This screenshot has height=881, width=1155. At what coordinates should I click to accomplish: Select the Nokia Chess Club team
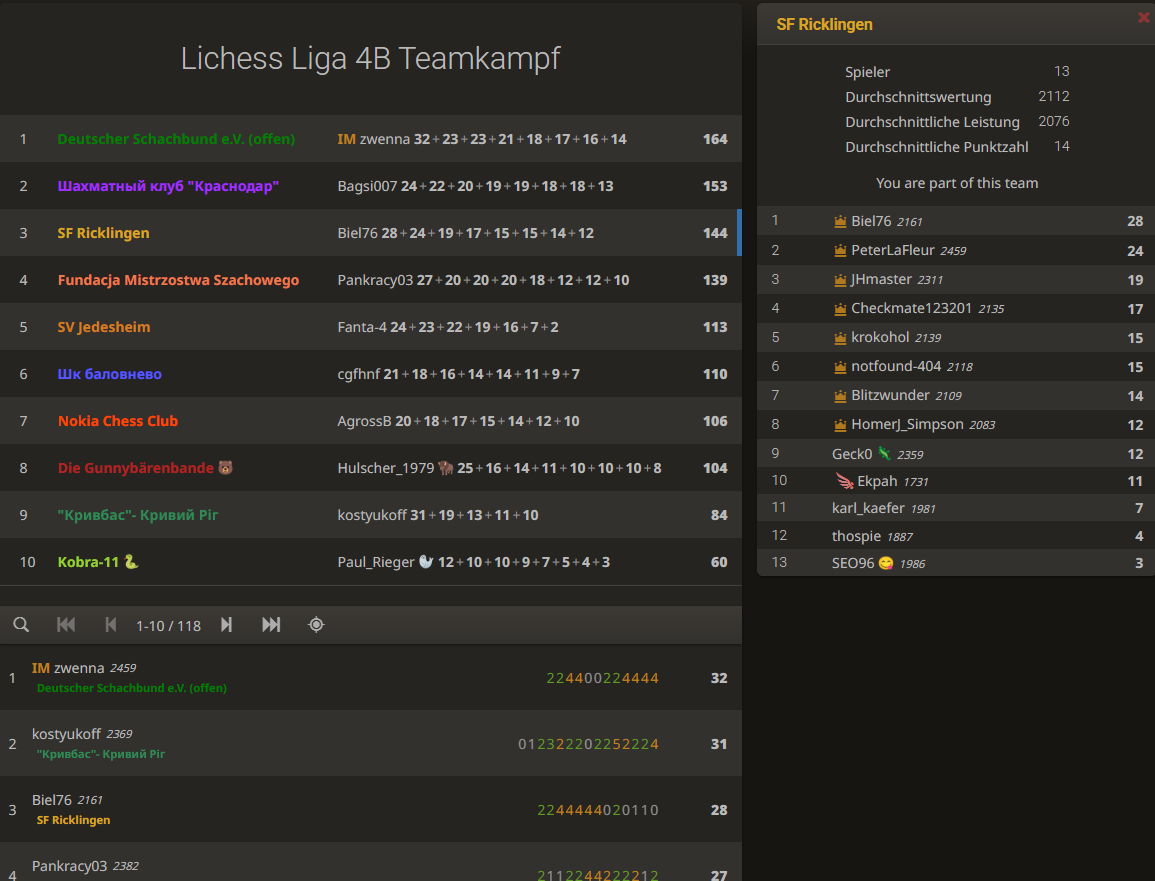118,421
